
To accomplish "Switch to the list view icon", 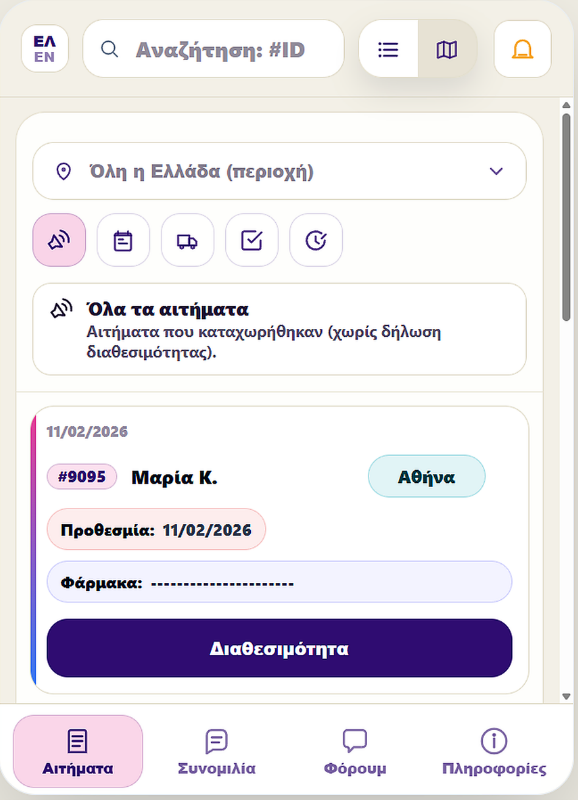I will (x=388, y=48).
